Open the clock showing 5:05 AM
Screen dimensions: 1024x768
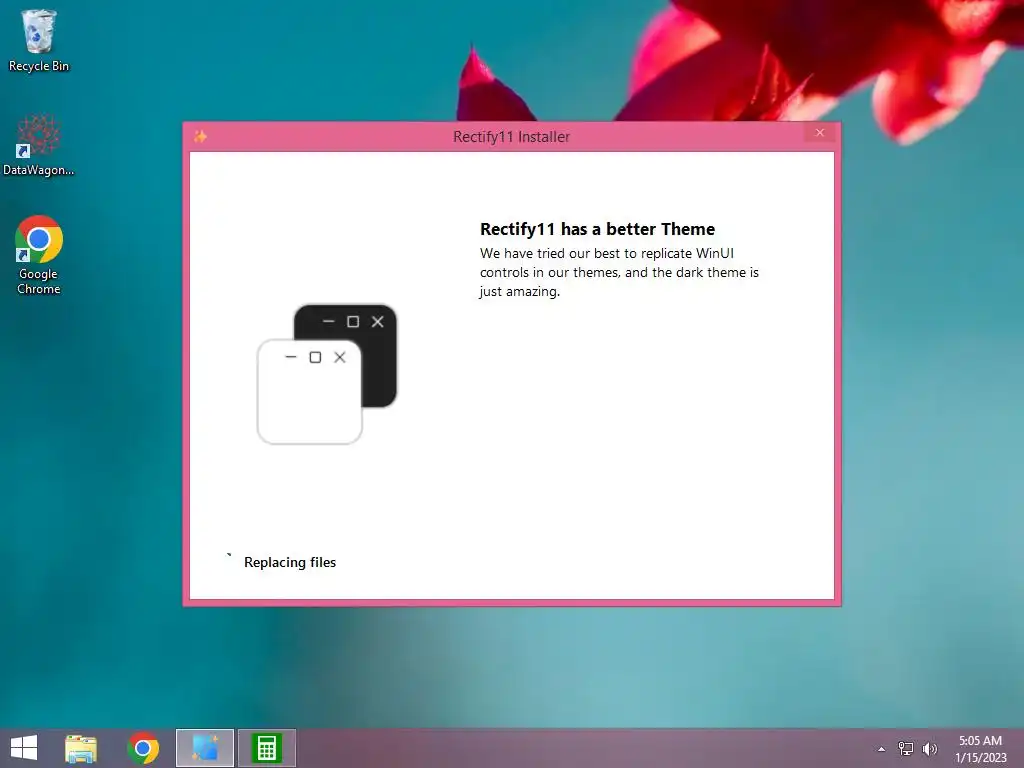coord(980,749)
